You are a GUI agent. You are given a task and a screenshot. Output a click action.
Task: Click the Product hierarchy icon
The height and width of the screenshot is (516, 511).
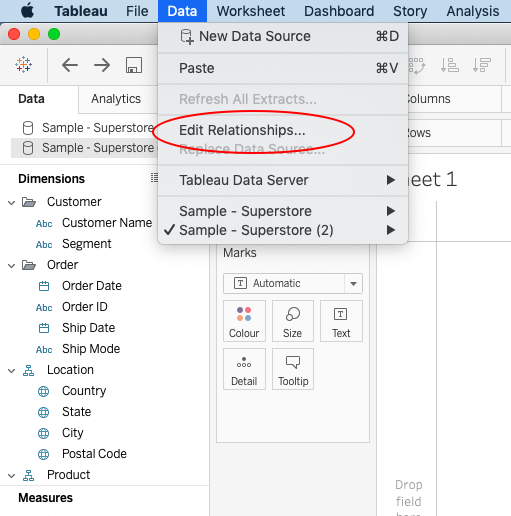click(28, 475)
